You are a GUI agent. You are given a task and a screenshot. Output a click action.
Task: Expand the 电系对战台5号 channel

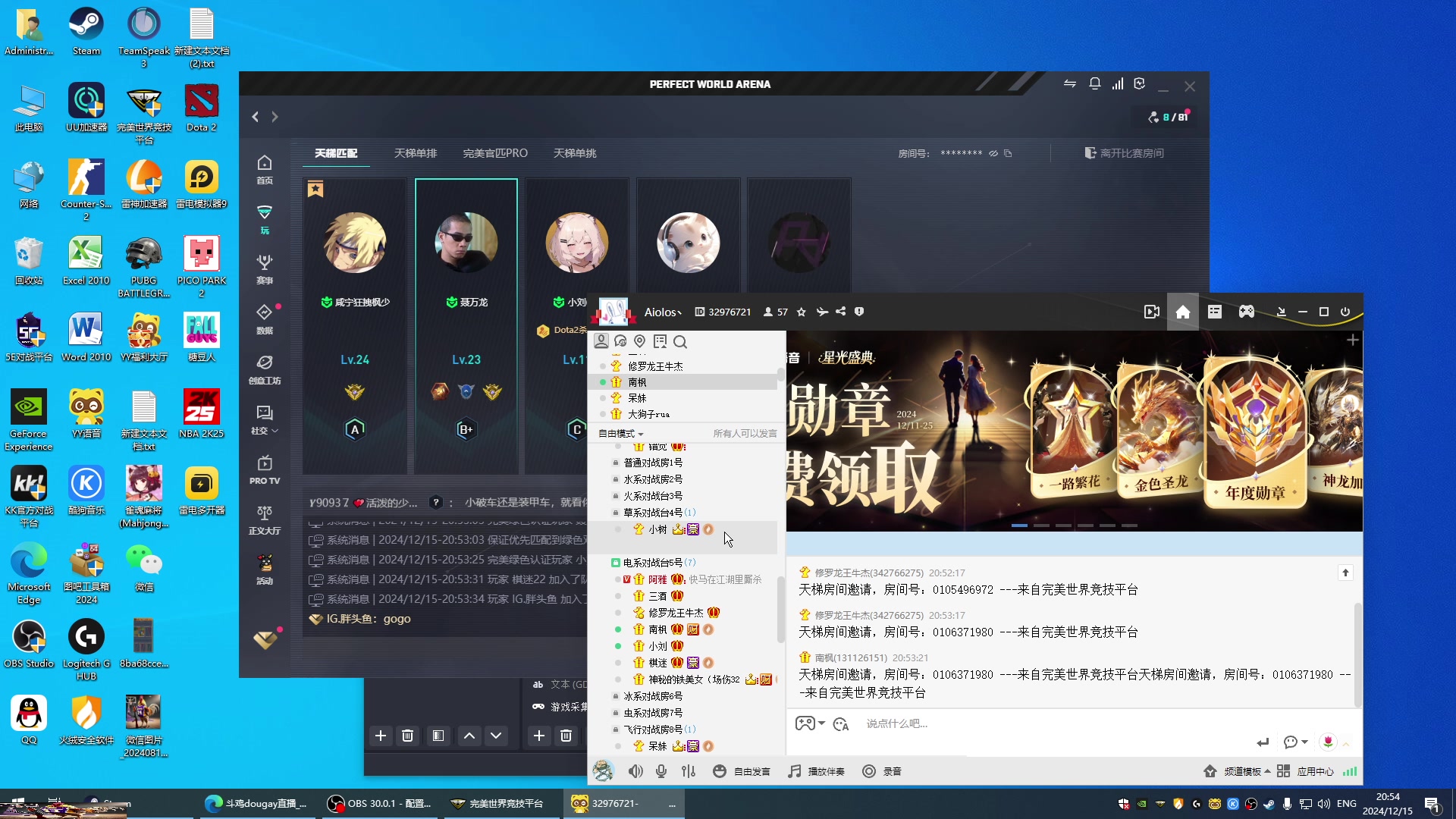tap(652, 563)
